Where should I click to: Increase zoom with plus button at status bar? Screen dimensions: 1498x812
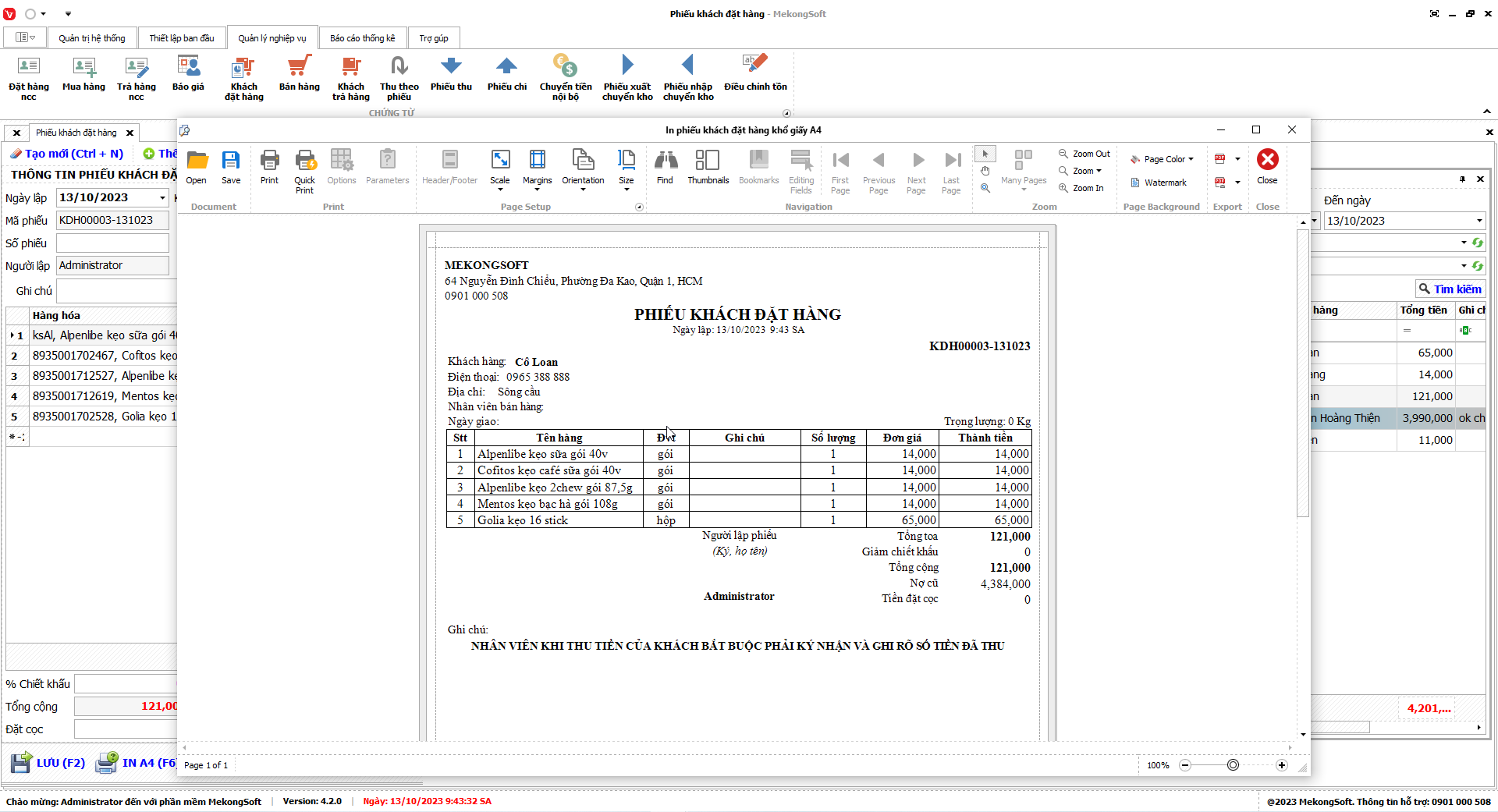point(1281,765)
